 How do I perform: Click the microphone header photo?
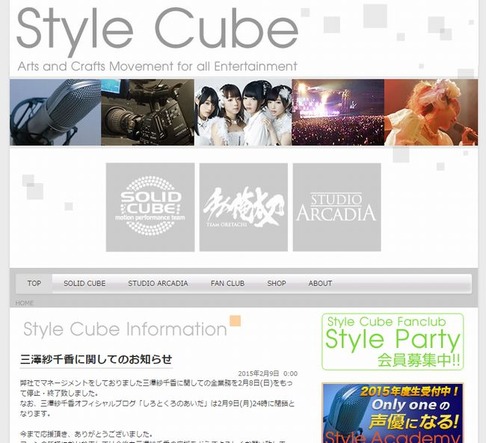coord(55,112)
